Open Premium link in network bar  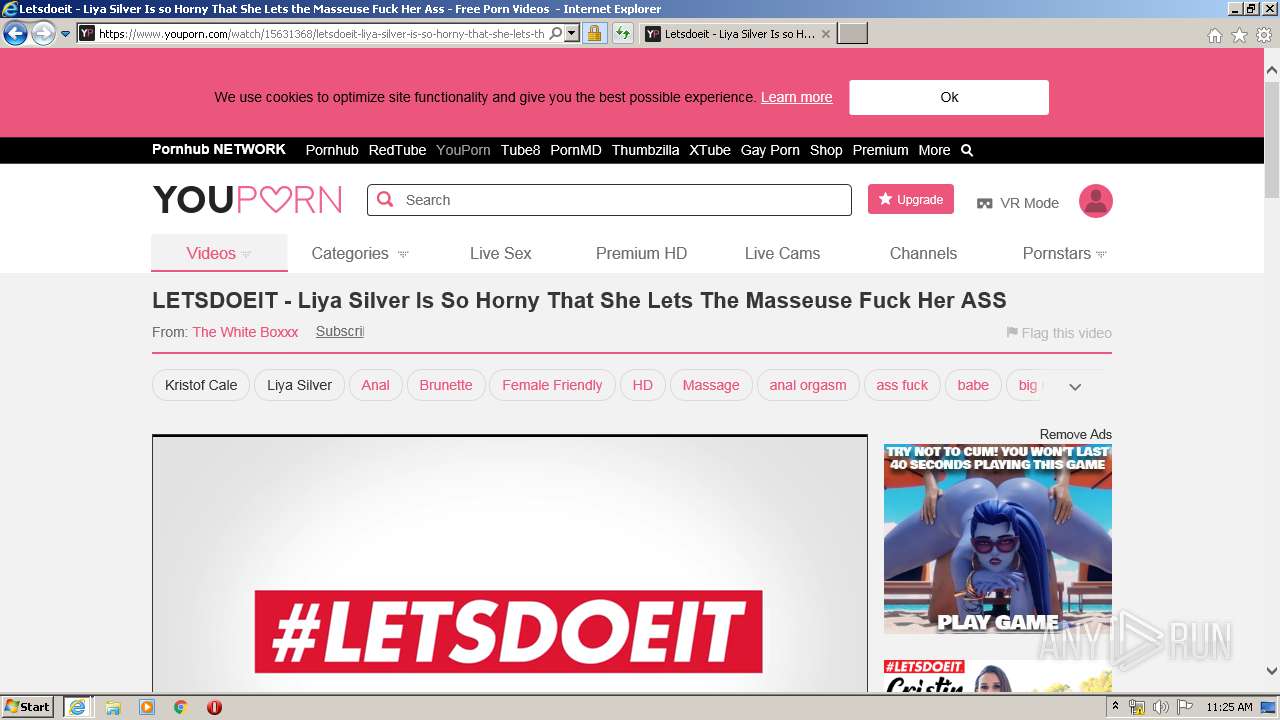pyautogui.click(x=880, y=150)
